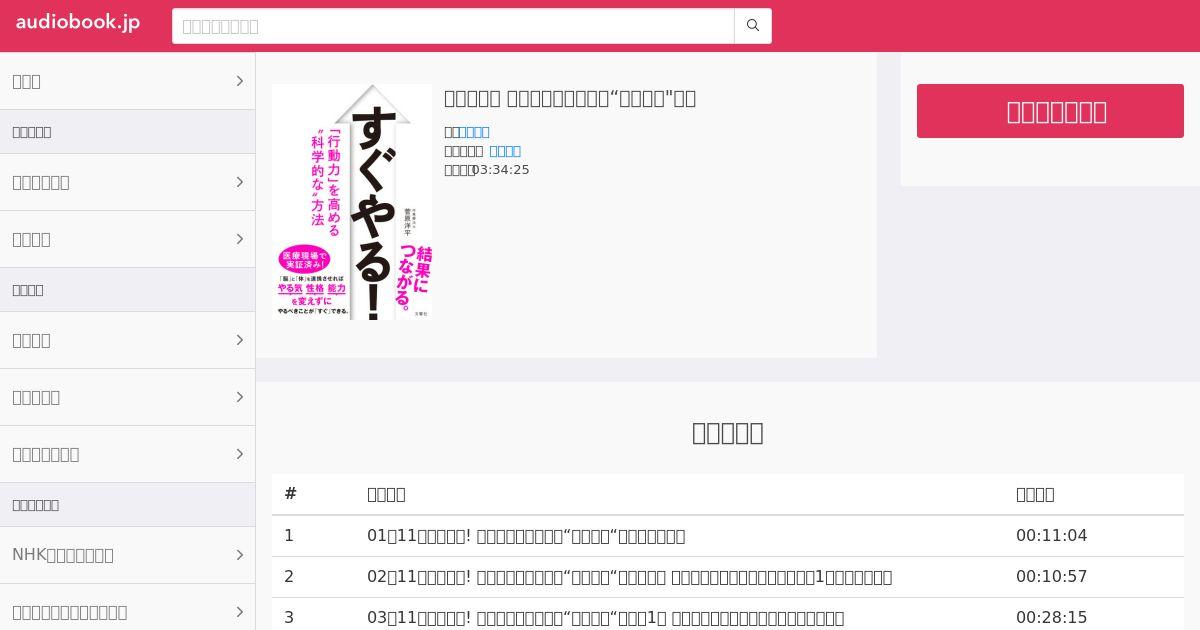The height and width of the screenshot is (630, 1200).
Task: Select chapter row 2 with duration 00:10:57
Action: (x=728, y=577)
